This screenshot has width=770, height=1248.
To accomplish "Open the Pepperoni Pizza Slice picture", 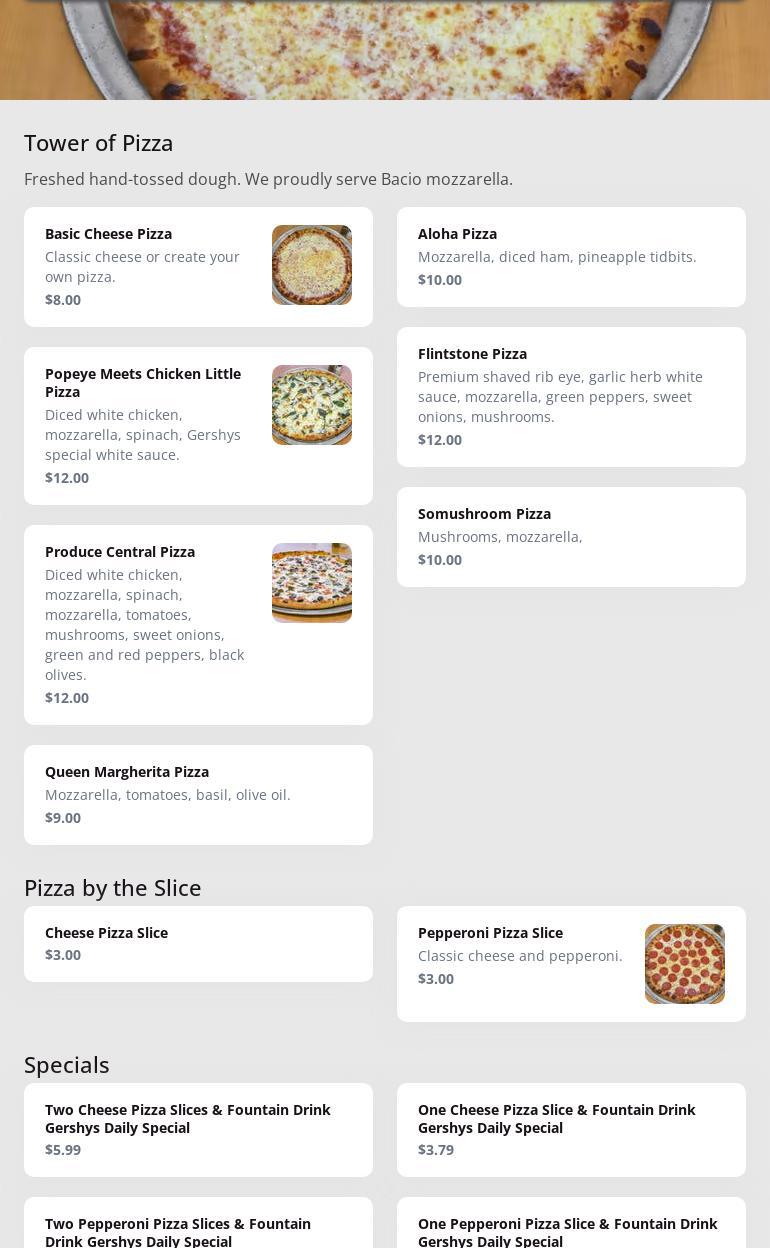I will pyautogui.click(x=685, y=964).
